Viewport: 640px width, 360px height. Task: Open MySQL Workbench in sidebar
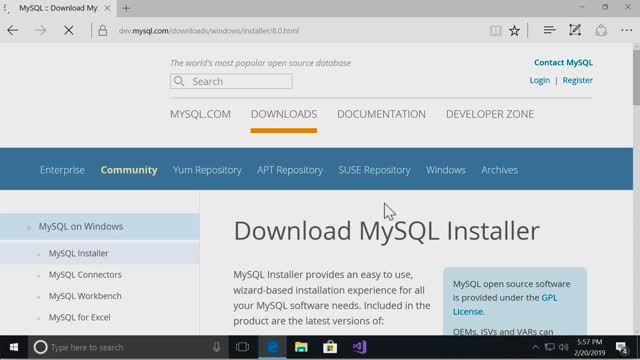[85, 296]
